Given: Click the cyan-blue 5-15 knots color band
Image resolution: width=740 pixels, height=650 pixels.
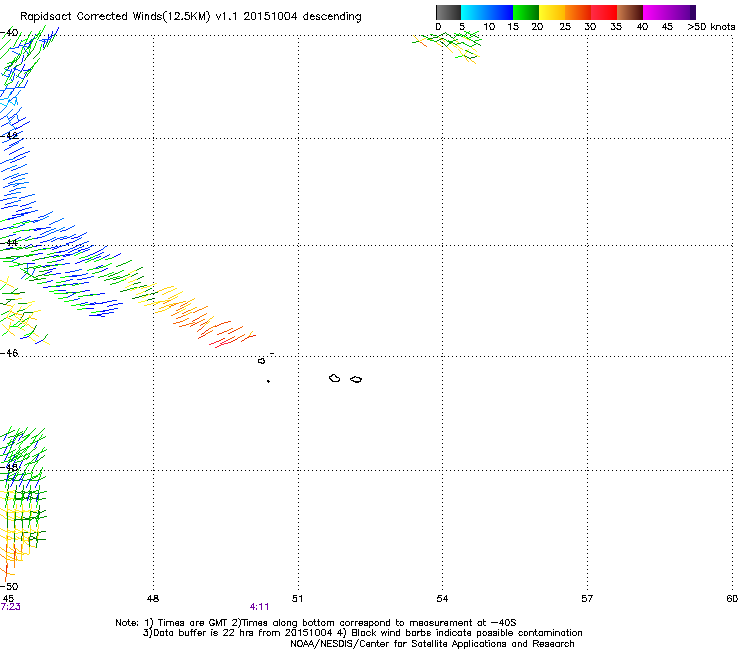Looking at the screenshot, I should click(487, 12).
